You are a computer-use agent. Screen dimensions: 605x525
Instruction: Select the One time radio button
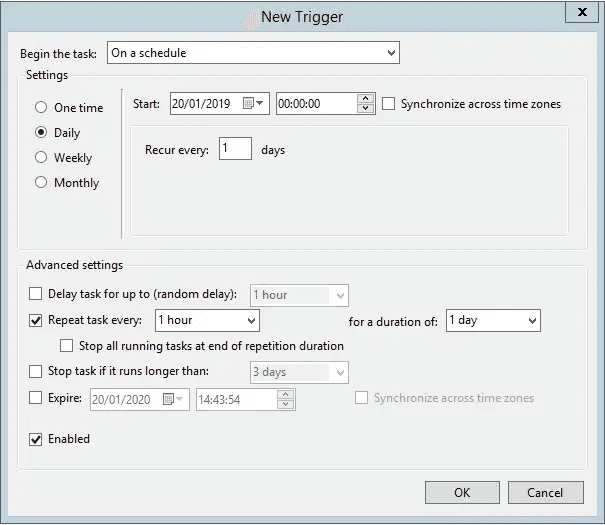pyautogui.click(x=41, y=107)
